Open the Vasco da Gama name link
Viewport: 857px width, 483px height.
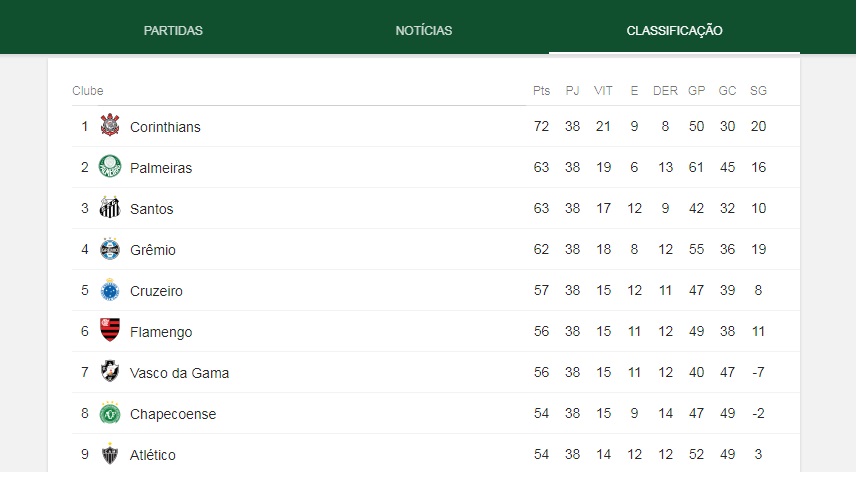tap(179, 373)
